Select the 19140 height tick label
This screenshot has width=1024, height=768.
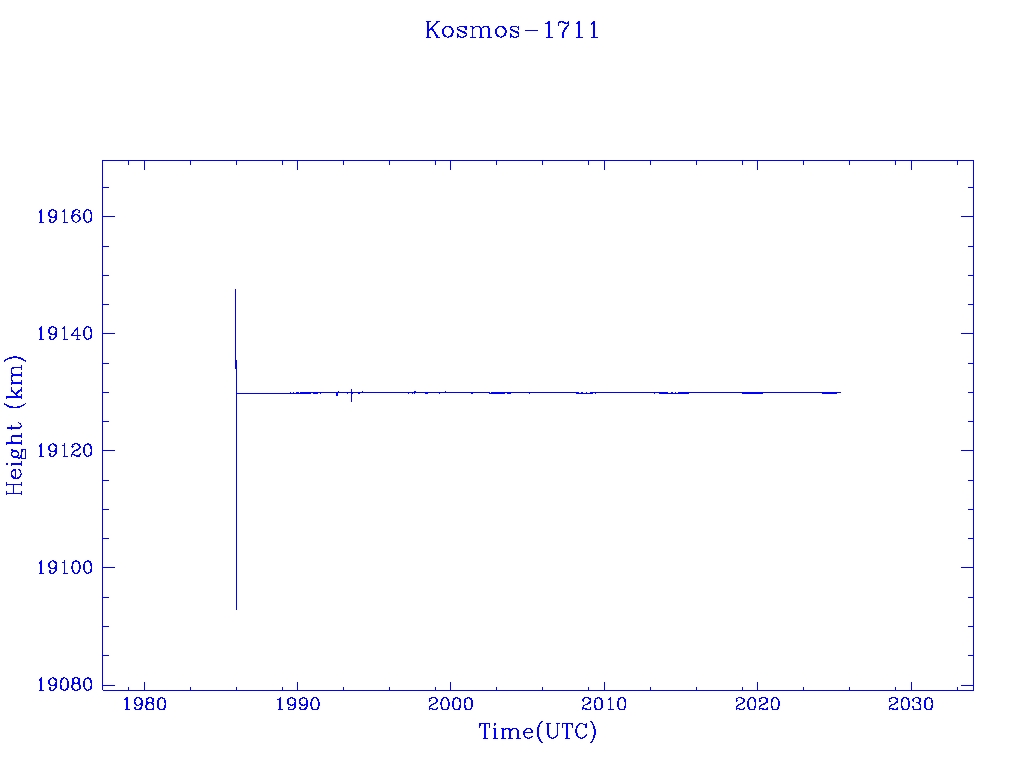coord(65,333)
